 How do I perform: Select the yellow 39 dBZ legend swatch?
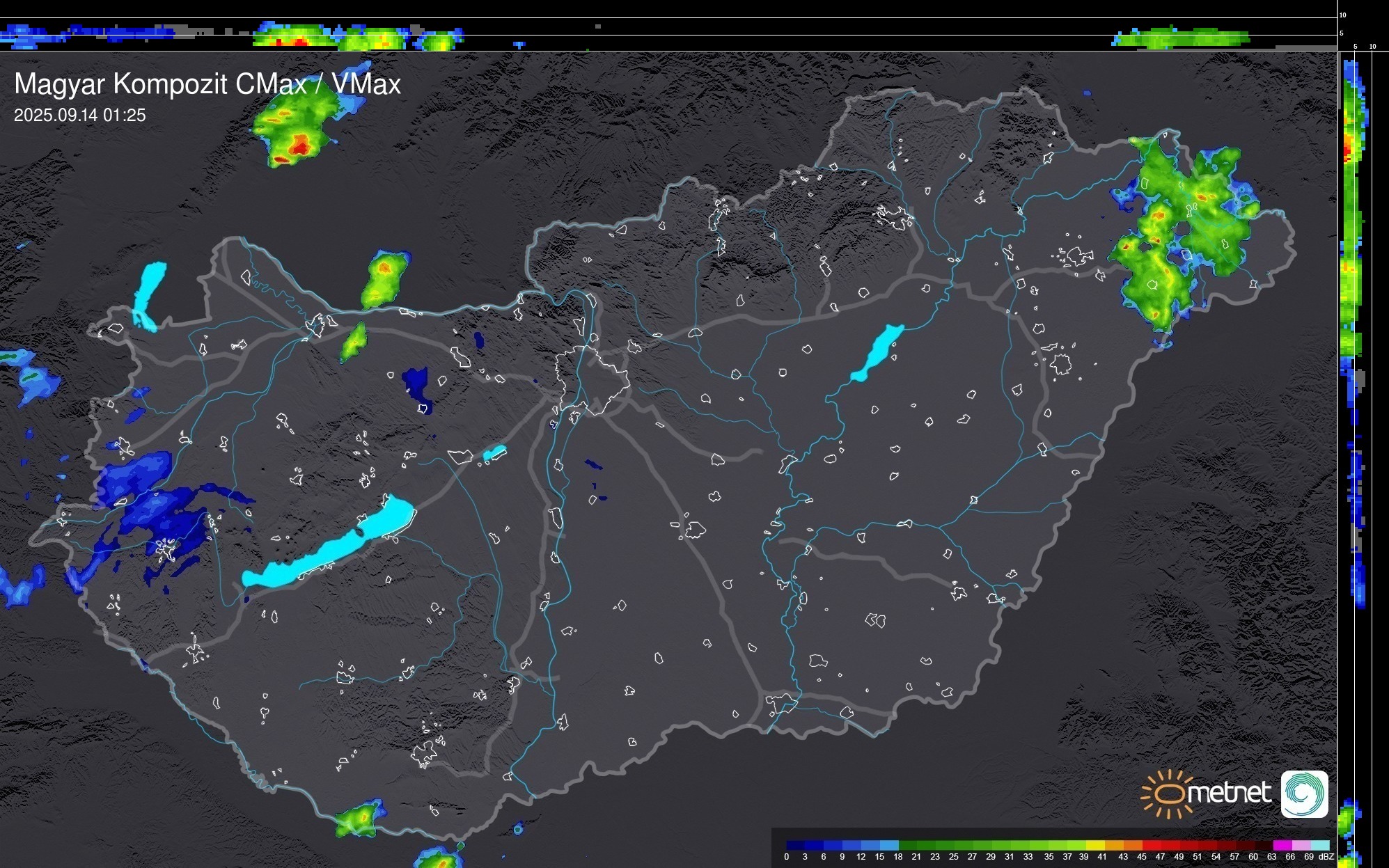pyautogui.click(x=1094, y=845)
